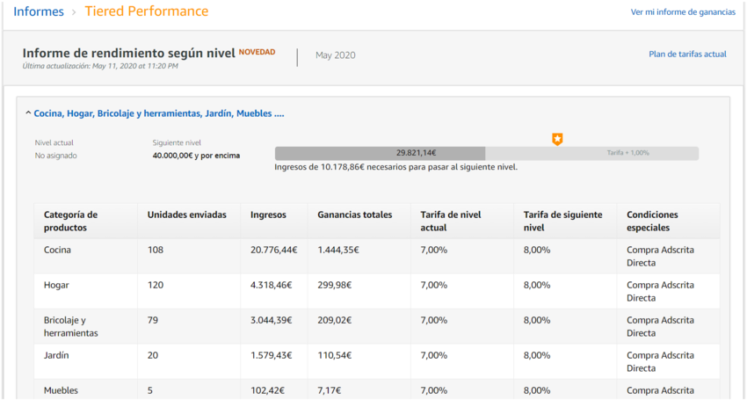
Task: Collapse the Cocina, Hogar, Bricolaje category section
Action: pyautogui.click(x=155, y=114)
